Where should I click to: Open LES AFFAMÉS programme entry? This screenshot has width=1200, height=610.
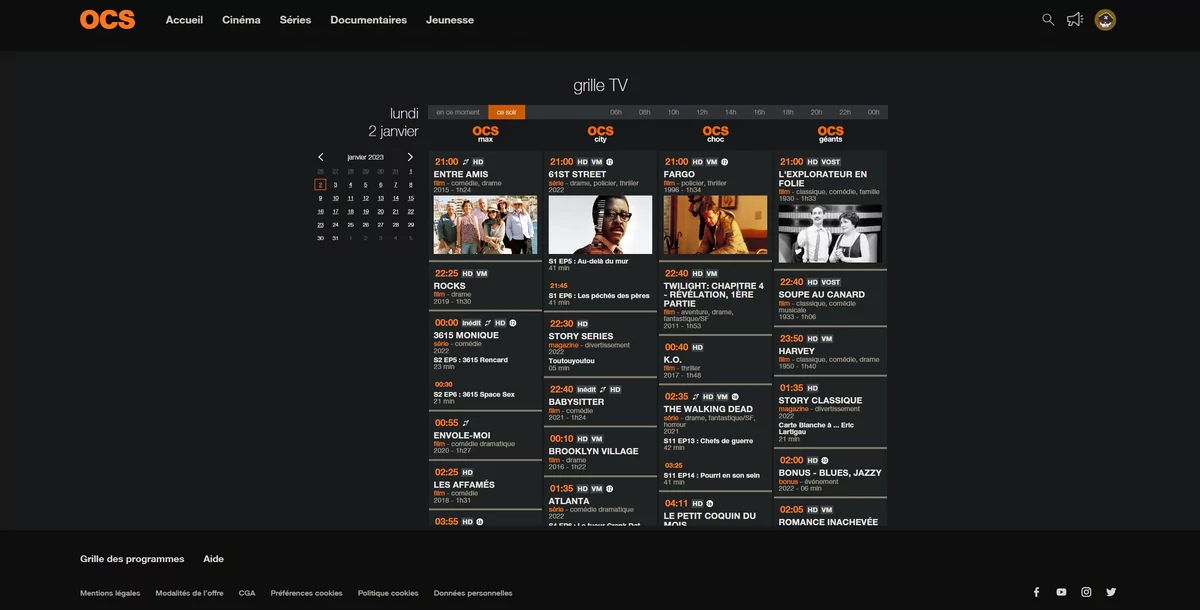(x=485, y=485)
